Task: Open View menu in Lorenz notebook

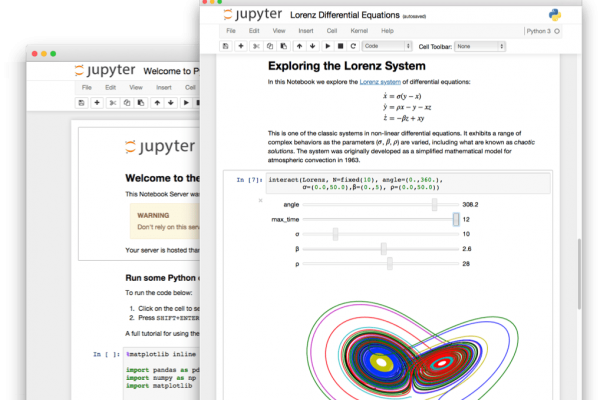Action: 279,31
